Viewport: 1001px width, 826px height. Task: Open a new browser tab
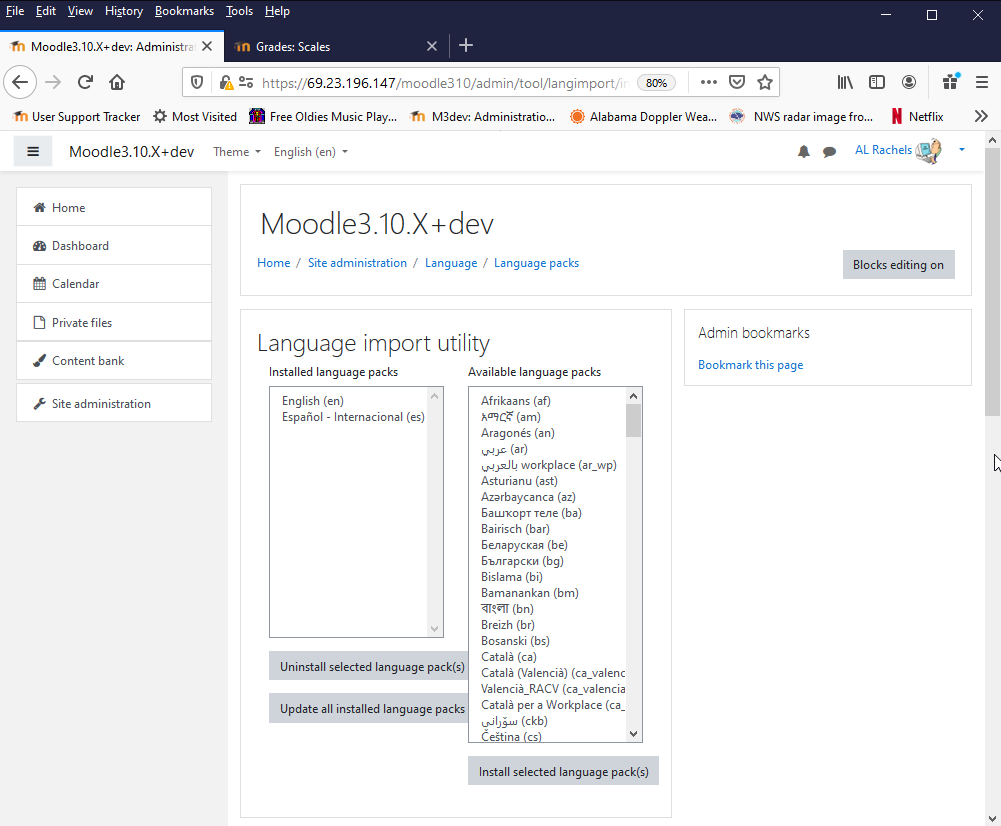tap(466, 45)
